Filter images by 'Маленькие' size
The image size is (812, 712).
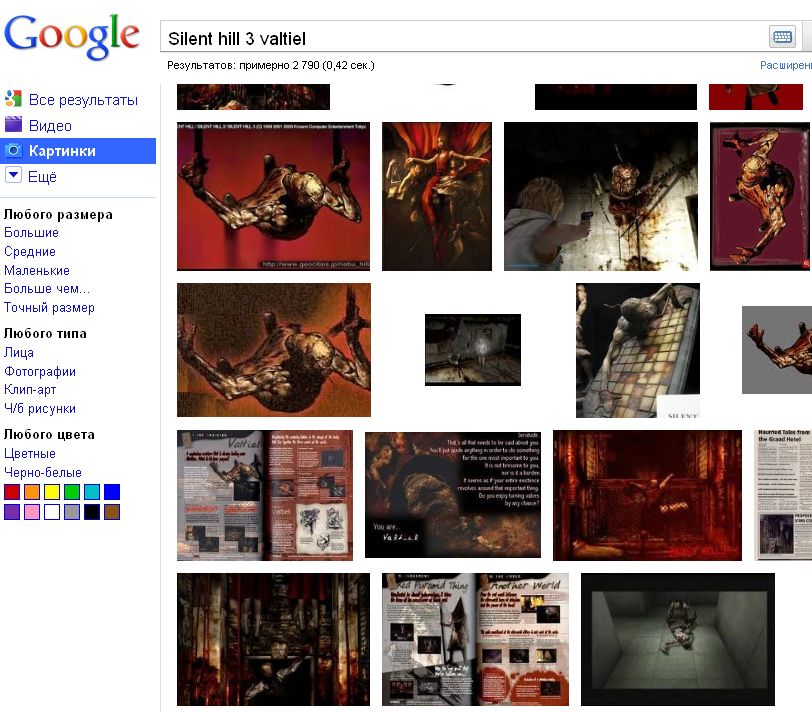pyautogui.click(x=37, y=270)
